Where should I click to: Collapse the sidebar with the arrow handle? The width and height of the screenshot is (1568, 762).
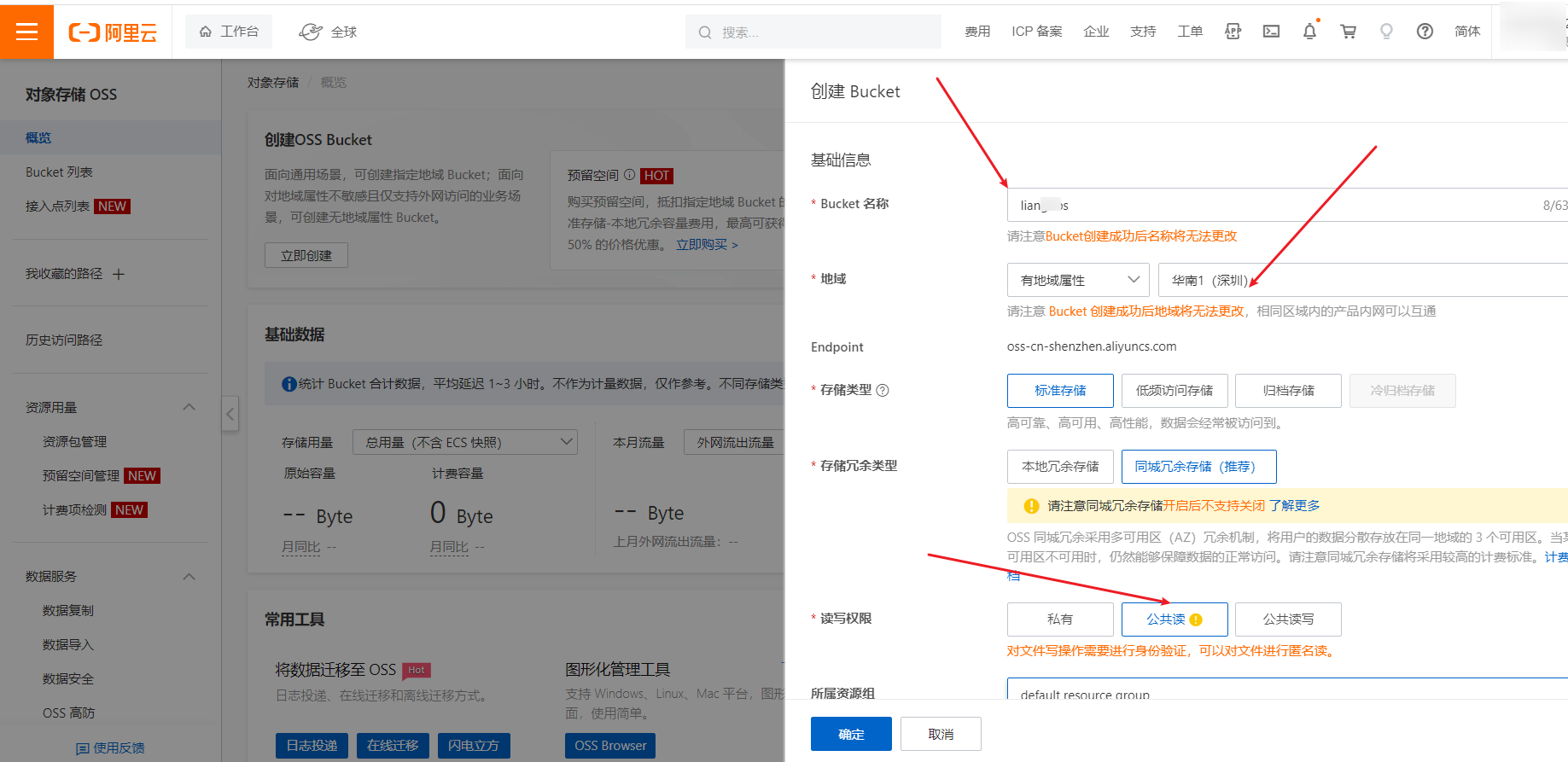click(x=230, y=415)
